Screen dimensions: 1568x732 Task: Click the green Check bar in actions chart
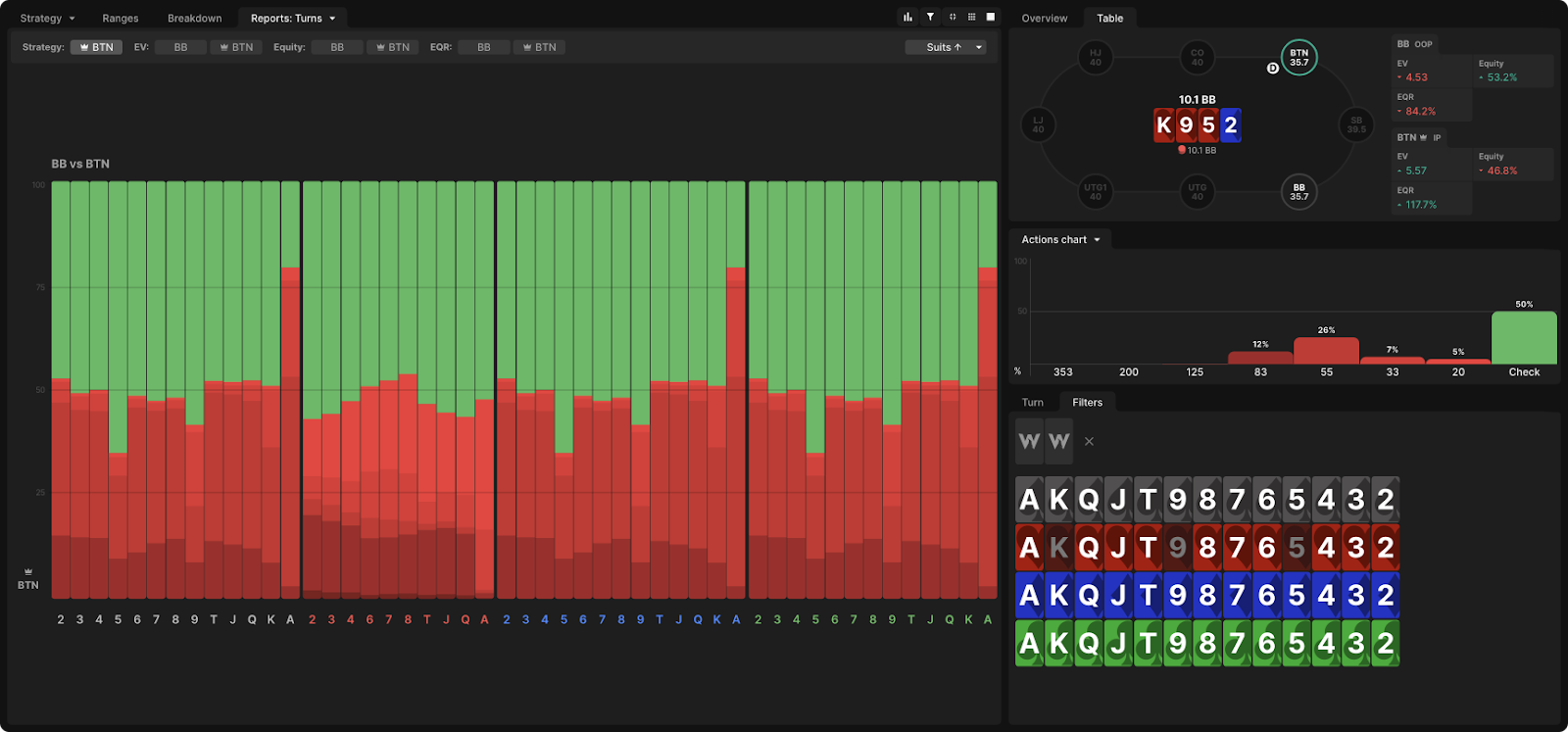[x=1524, y=338]
